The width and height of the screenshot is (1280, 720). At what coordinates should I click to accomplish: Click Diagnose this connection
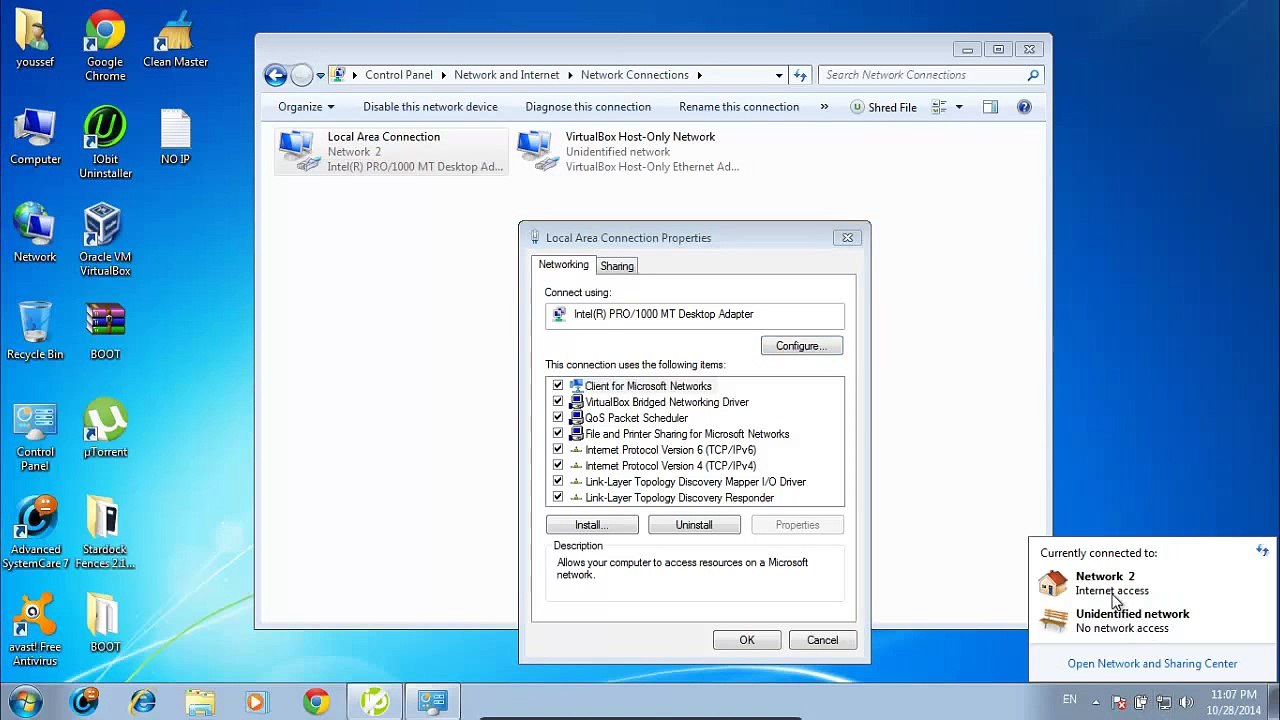[x=588, y=107]
